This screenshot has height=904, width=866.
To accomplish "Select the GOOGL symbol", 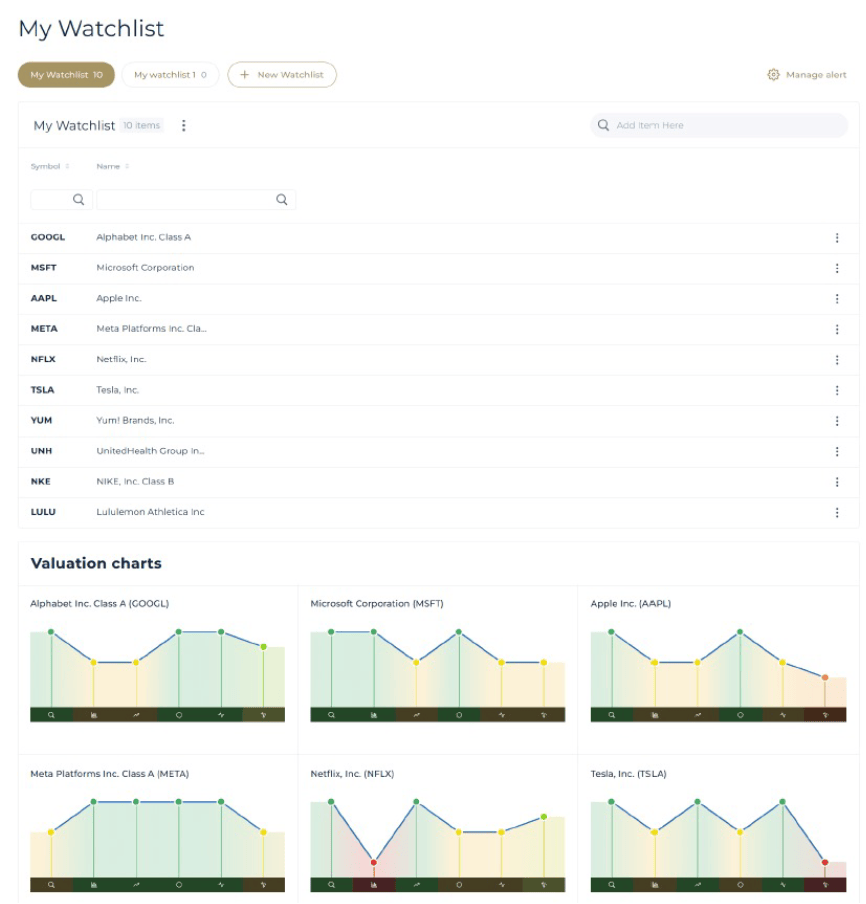I will click(x=48, y=237).
